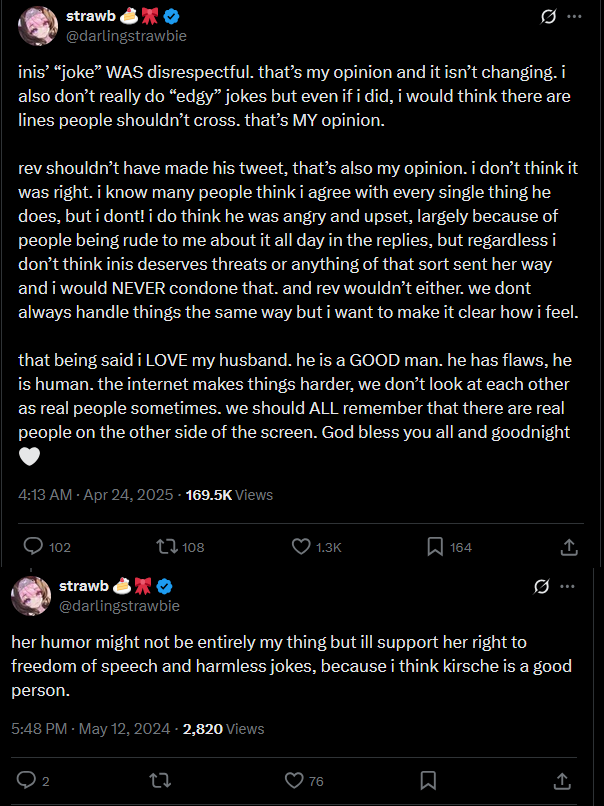604x806 pixels.
Task: Bookmark the bottom tweet about kirsche
Action: pos(428,780)
